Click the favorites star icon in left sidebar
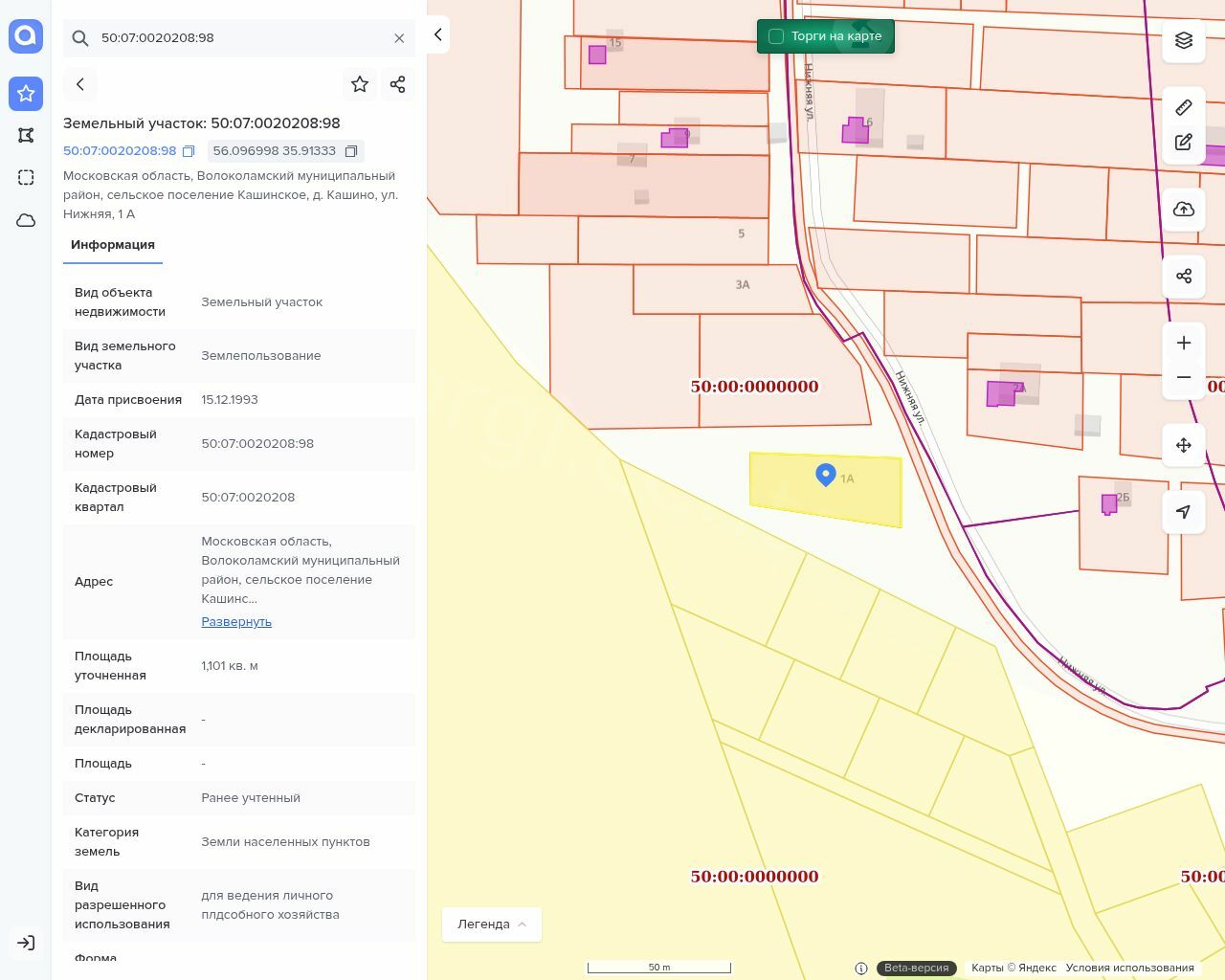Screen dimensions: 1225x980 coord(26,94)
